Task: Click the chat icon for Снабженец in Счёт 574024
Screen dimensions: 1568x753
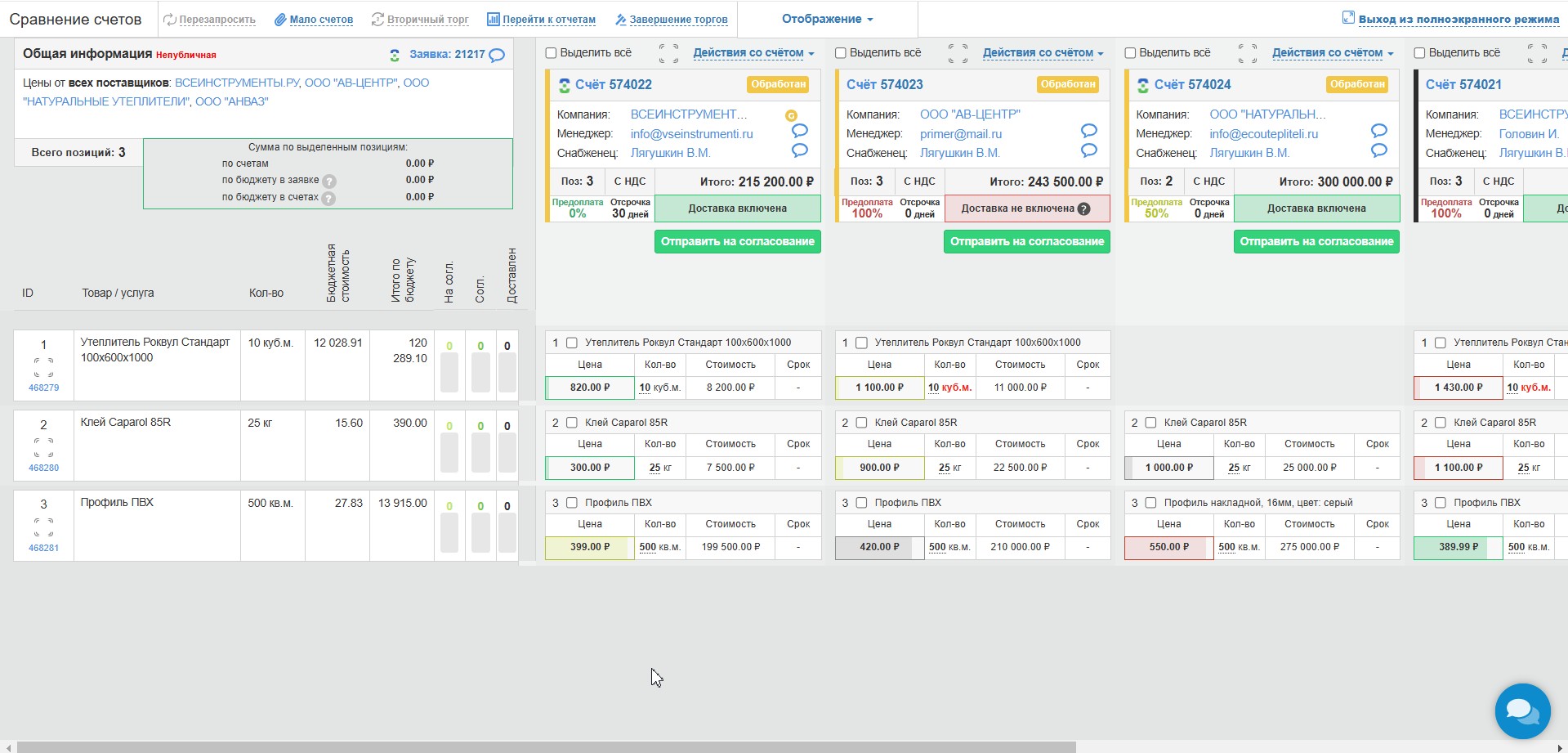Action: (x=1378, y=150)
